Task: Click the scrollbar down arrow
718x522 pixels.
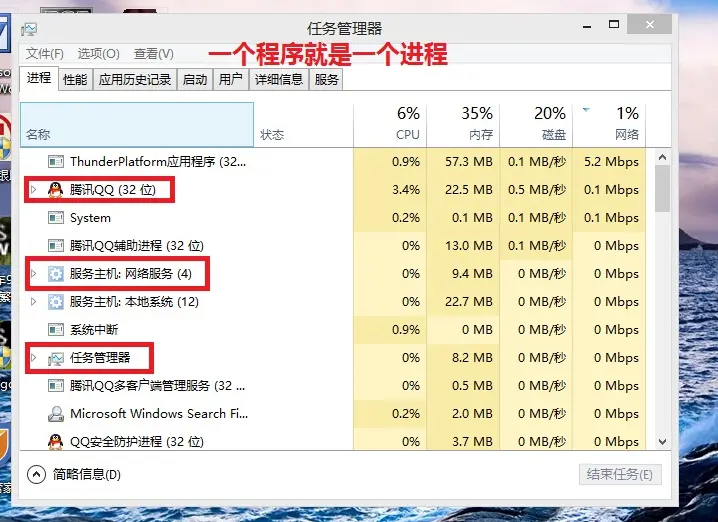Action: pyautogui.click(x=663, y=442)
